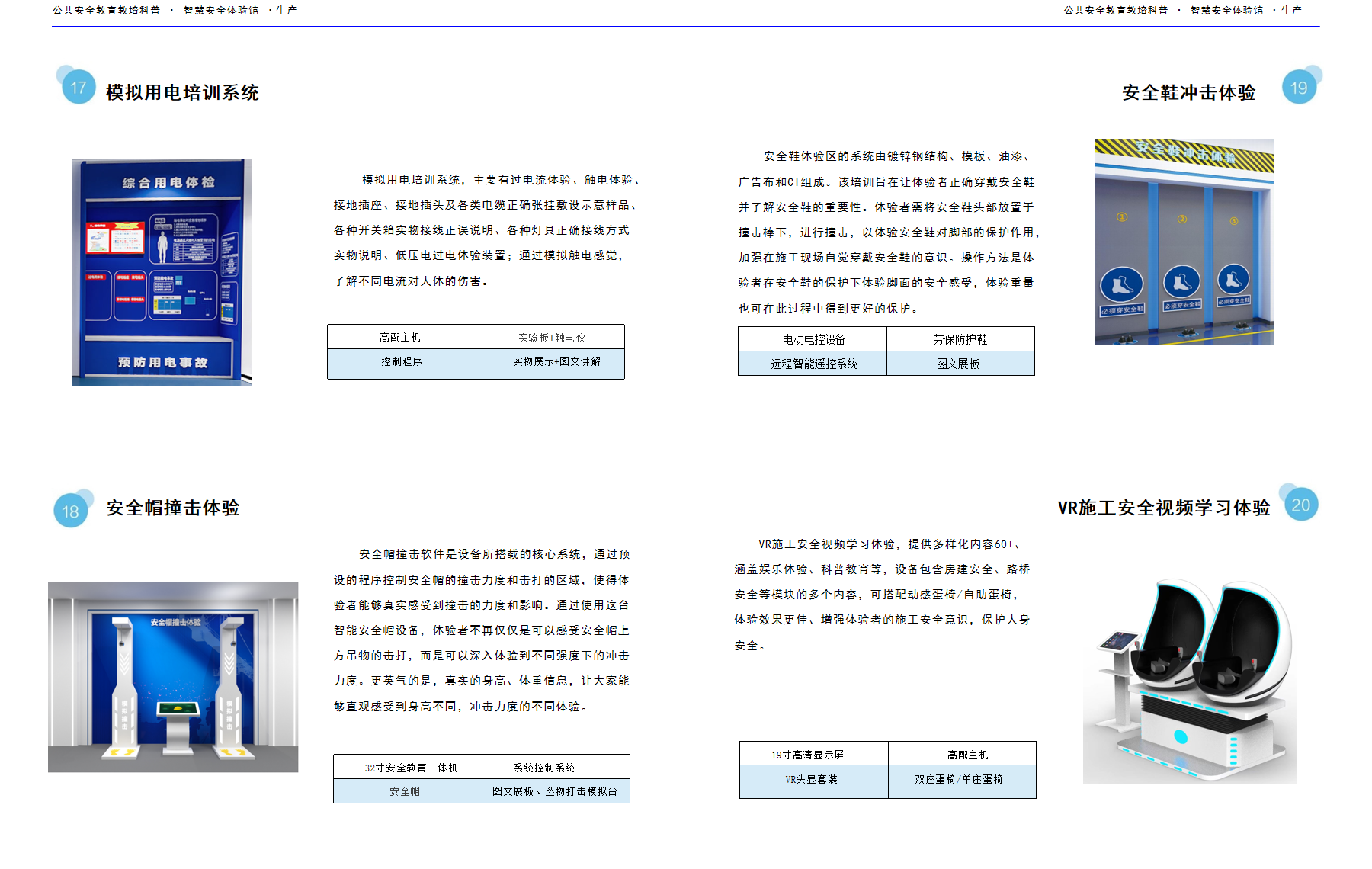Image resolution: width=1372 pixels, height=869 pixels.
Task: Click the number 17 circle badge
Action: point(79,88)
